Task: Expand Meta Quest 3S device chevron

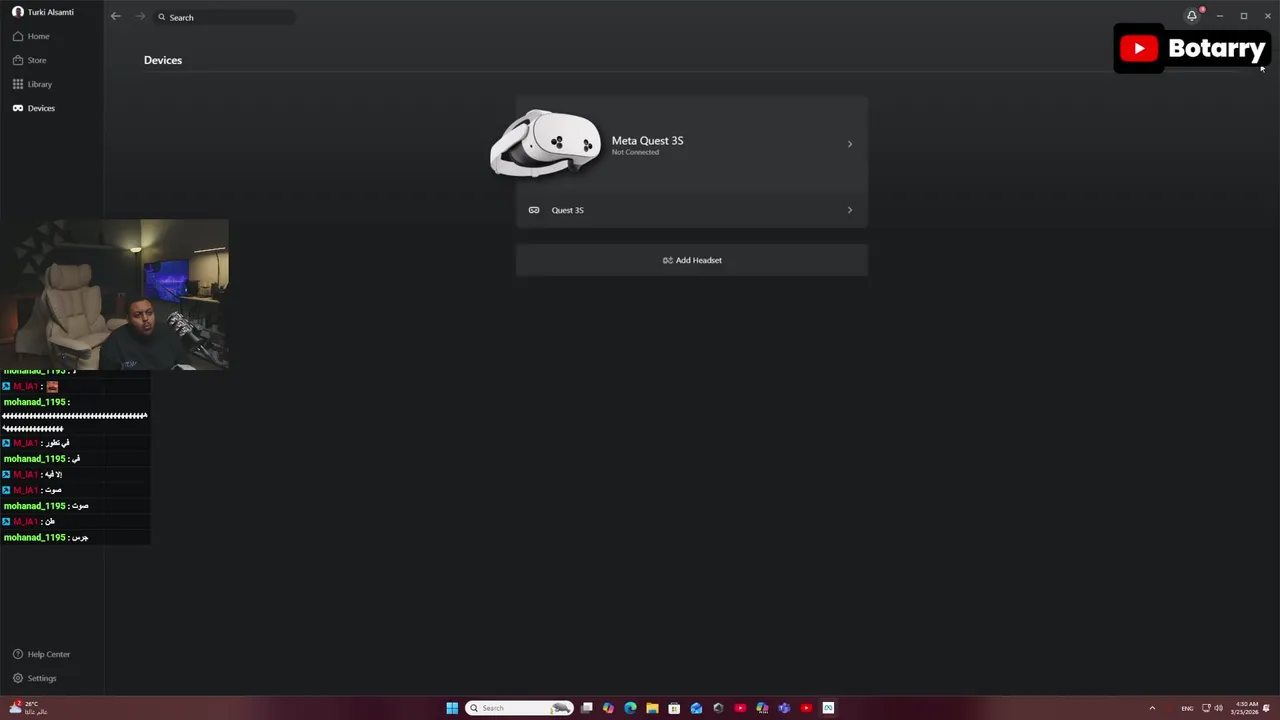Action: (850, 144)
